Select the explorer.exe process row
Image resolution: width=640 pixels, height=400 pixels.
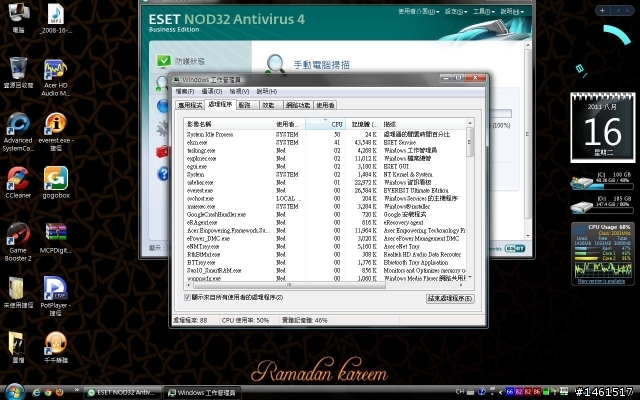click(x=325, y=158)
